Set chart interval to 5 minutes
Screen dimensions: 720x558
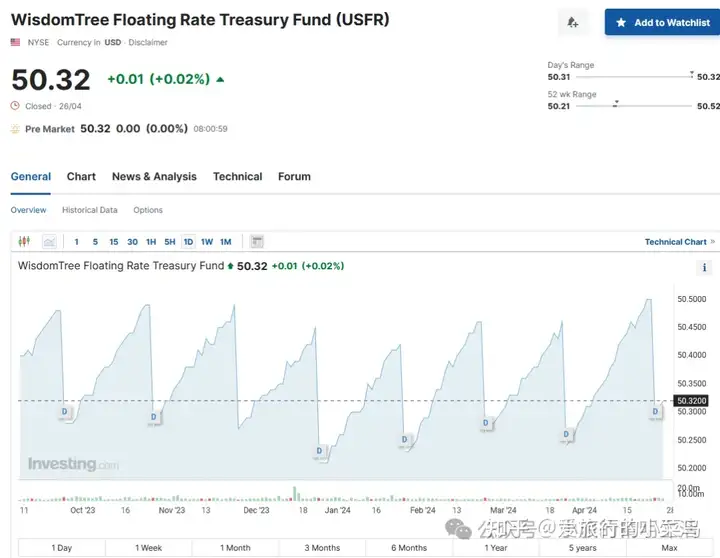[95, 242]
